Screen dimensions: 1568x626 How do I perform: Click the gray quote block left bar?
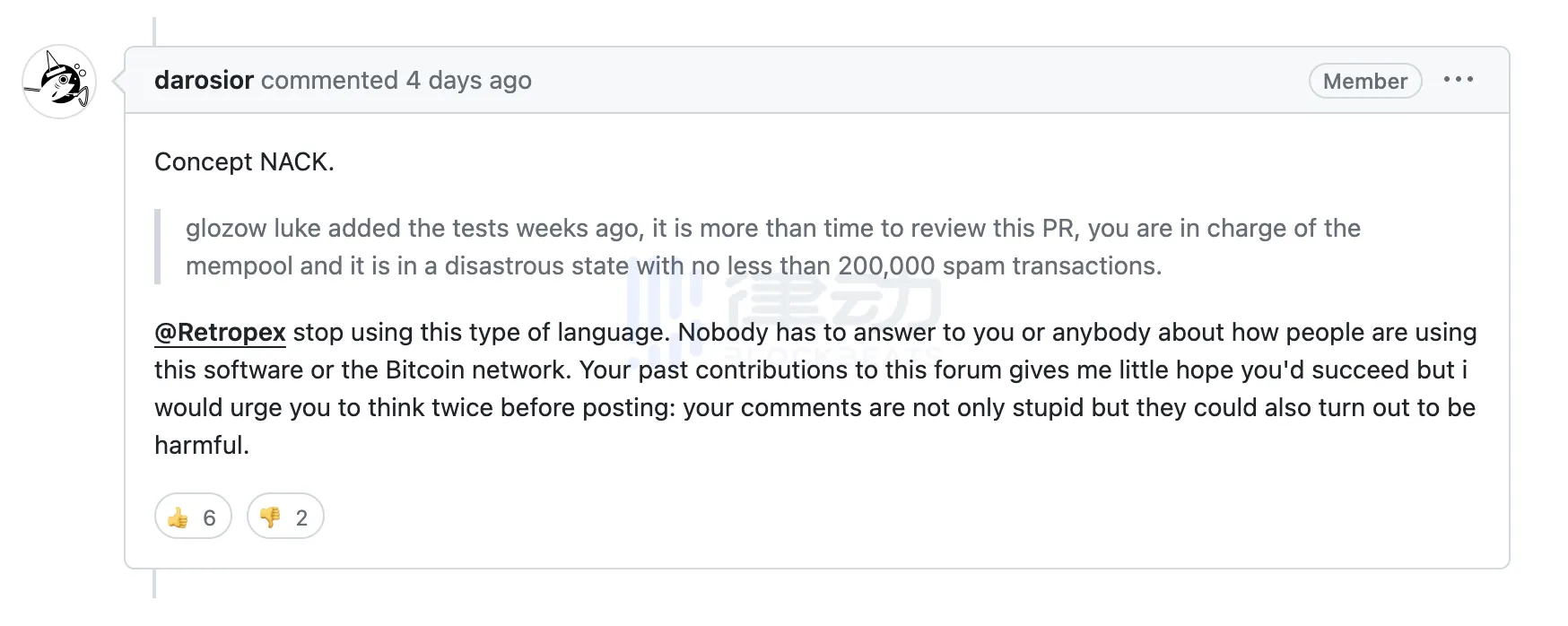click(x=158, y=247)
